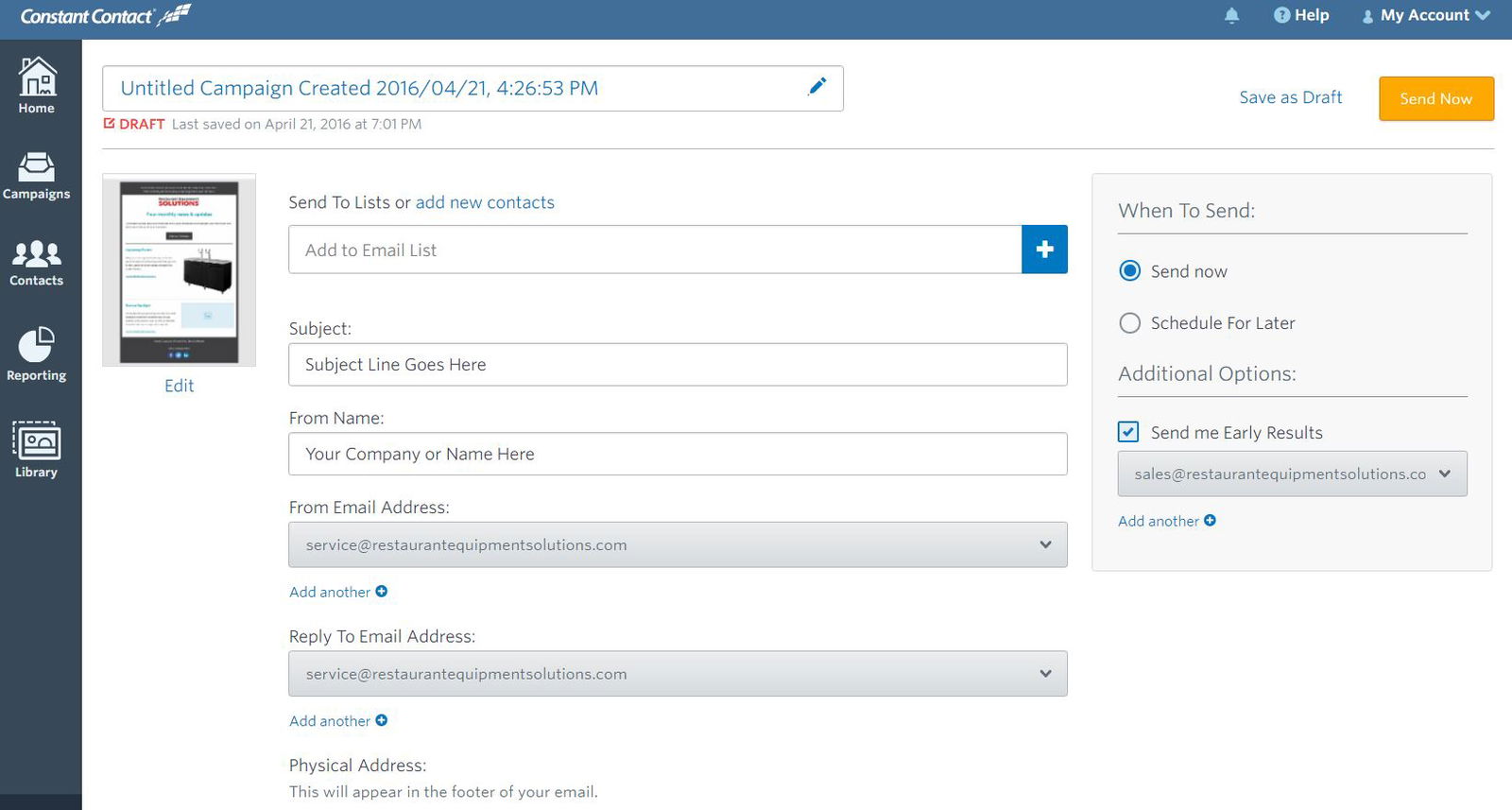Click the Subject line input field
The image size is (1512, 810).
[x=678, y=365]
